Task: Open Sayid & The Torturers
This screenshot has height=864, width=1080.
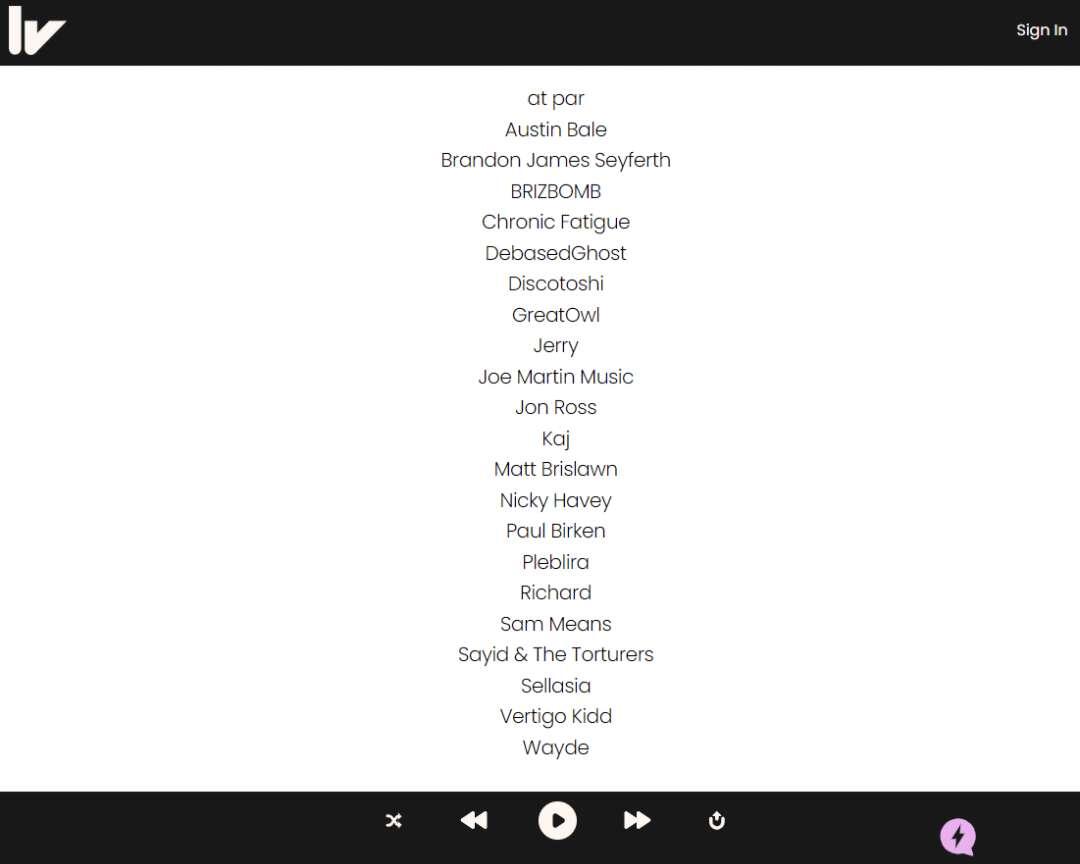Action: pyautogui.click(x=556, y=655)
